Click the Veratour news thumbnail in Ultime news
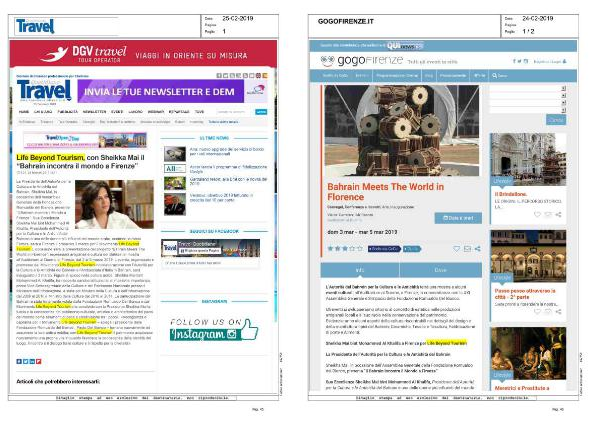 click(x=175, y=204)
